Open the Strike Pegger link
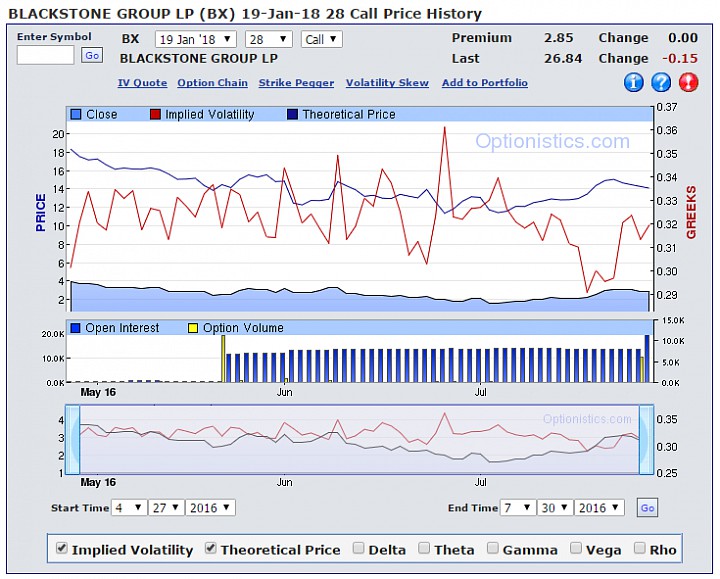The image size is (720, 579). 296,83
